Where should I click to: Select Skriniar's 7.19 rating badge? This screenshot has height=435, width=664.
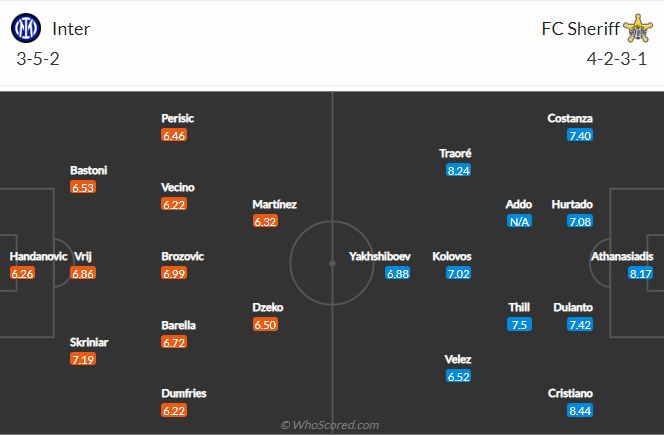[83, 359]
